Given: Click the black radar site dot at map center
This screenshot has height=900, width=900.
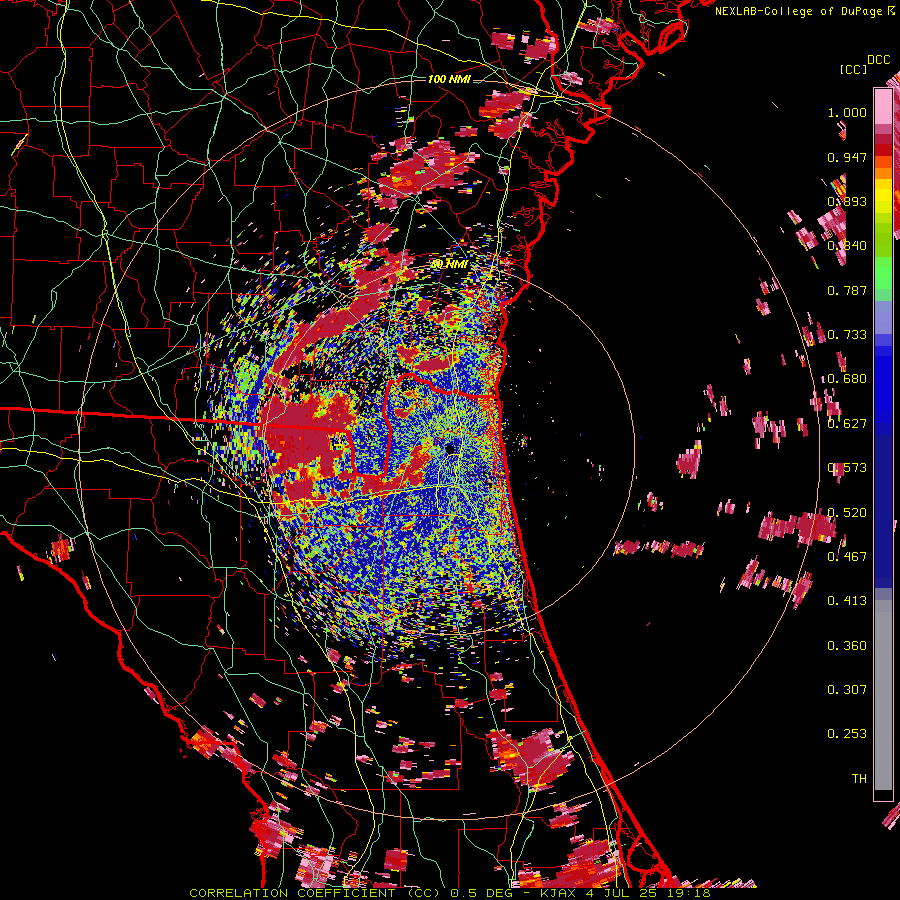Looking at the screenshot, I should [x=451, y=449].
